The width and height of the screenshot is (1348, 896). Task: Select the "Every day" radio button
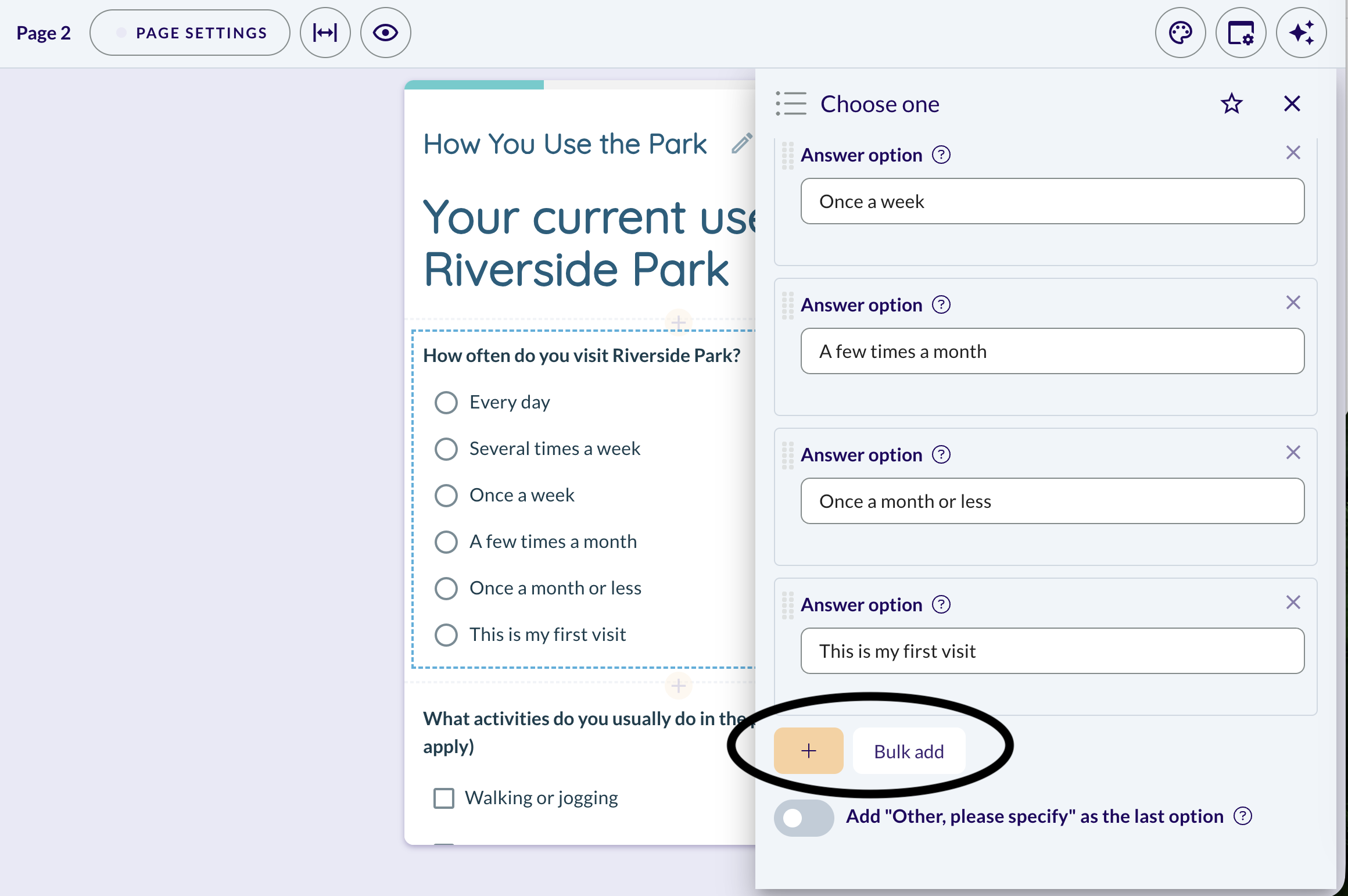(x=446, y=402)
